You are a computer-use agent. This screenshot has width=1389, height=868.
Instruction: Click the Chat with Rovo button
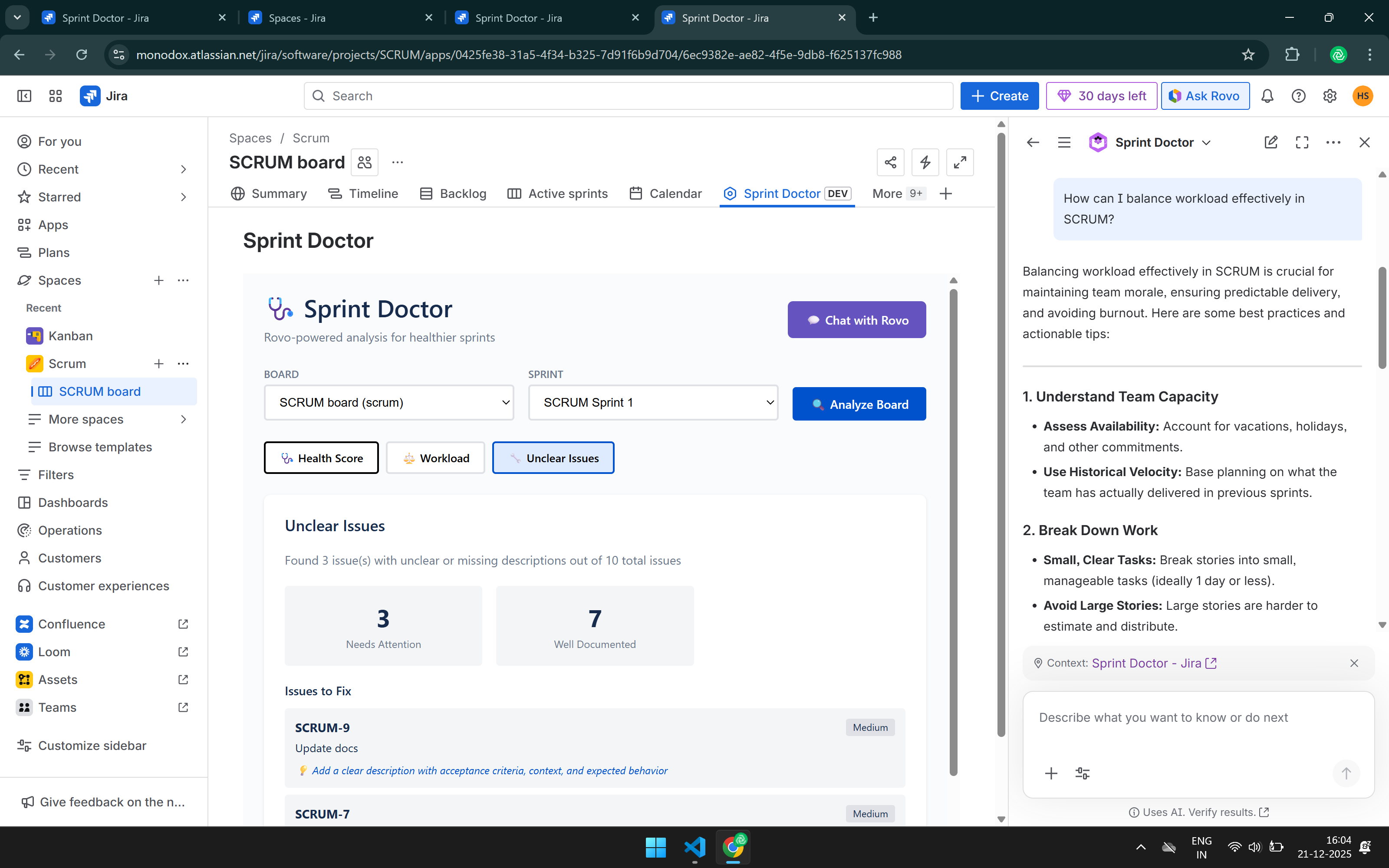coord(856,320)
